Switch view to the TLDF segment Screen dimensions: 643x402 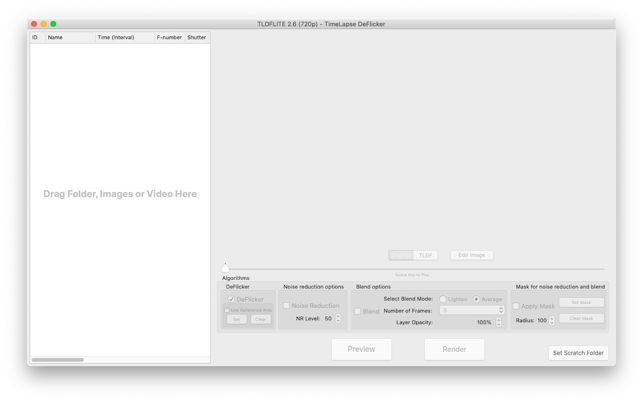(426, 256)
